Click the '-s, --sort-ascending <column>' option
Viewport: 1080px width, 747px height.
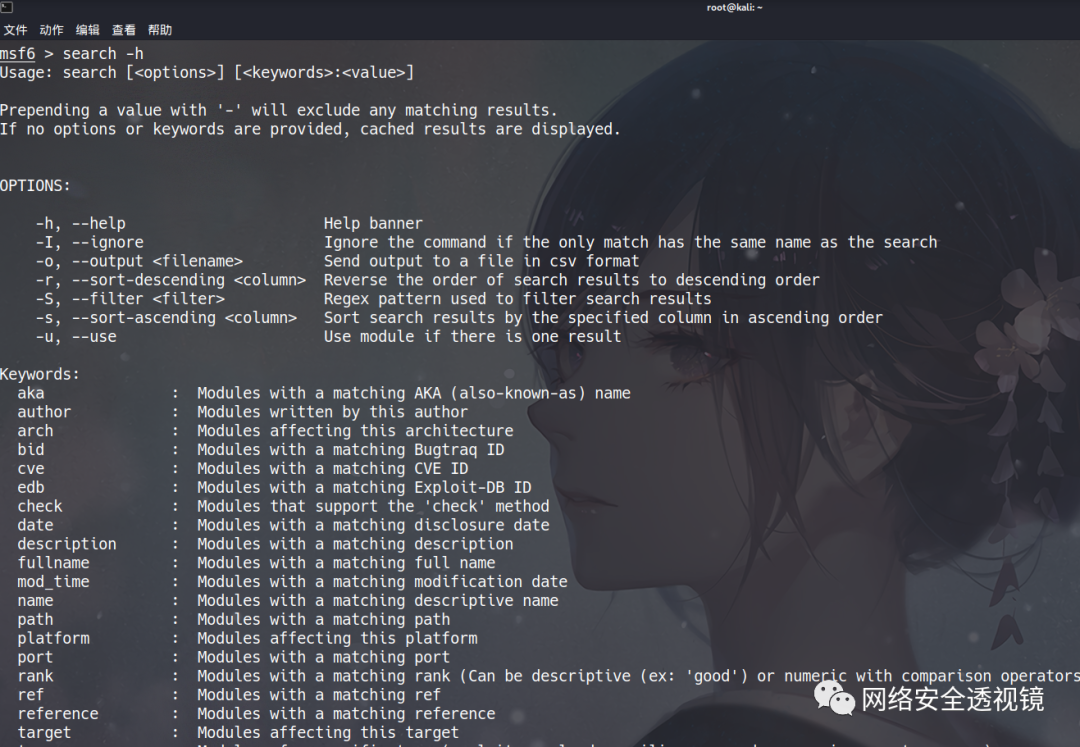[166, 317]
